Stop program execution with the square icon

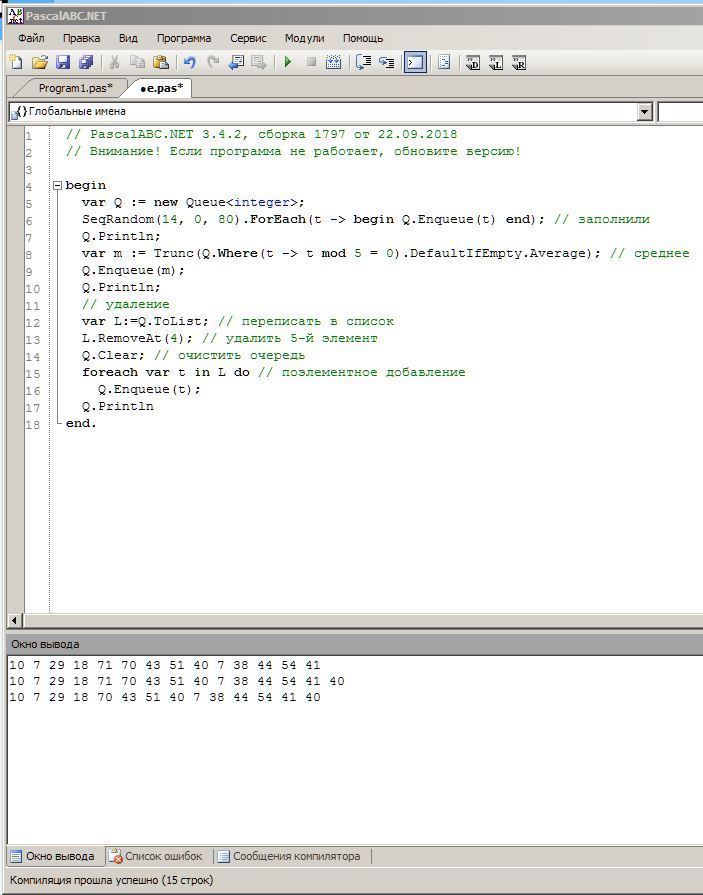pos(312,62)
